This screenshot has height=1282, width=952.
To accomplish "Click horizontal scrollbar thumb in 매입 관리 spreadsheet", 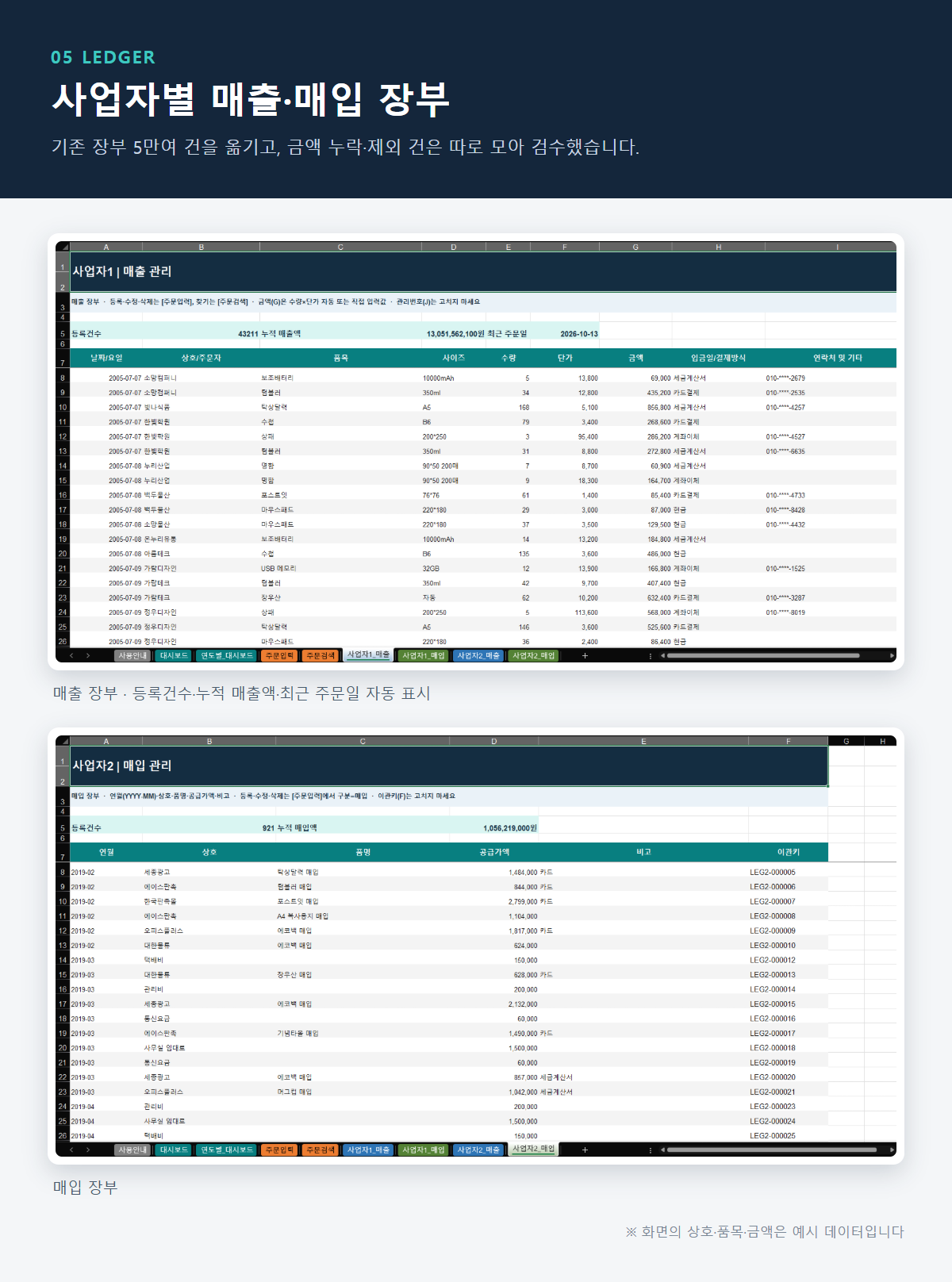I will 772,1150.
